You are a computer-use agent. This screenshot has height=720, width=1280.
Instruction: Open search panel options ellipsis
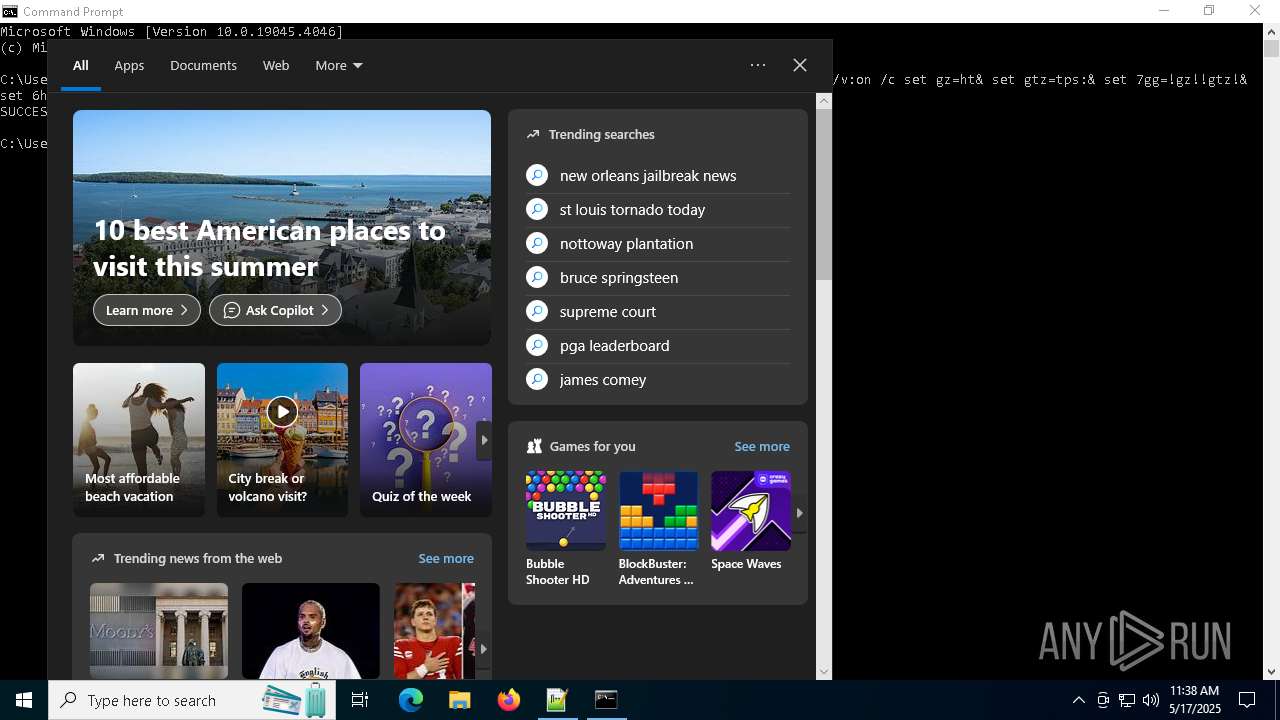(x=758, y=65)
